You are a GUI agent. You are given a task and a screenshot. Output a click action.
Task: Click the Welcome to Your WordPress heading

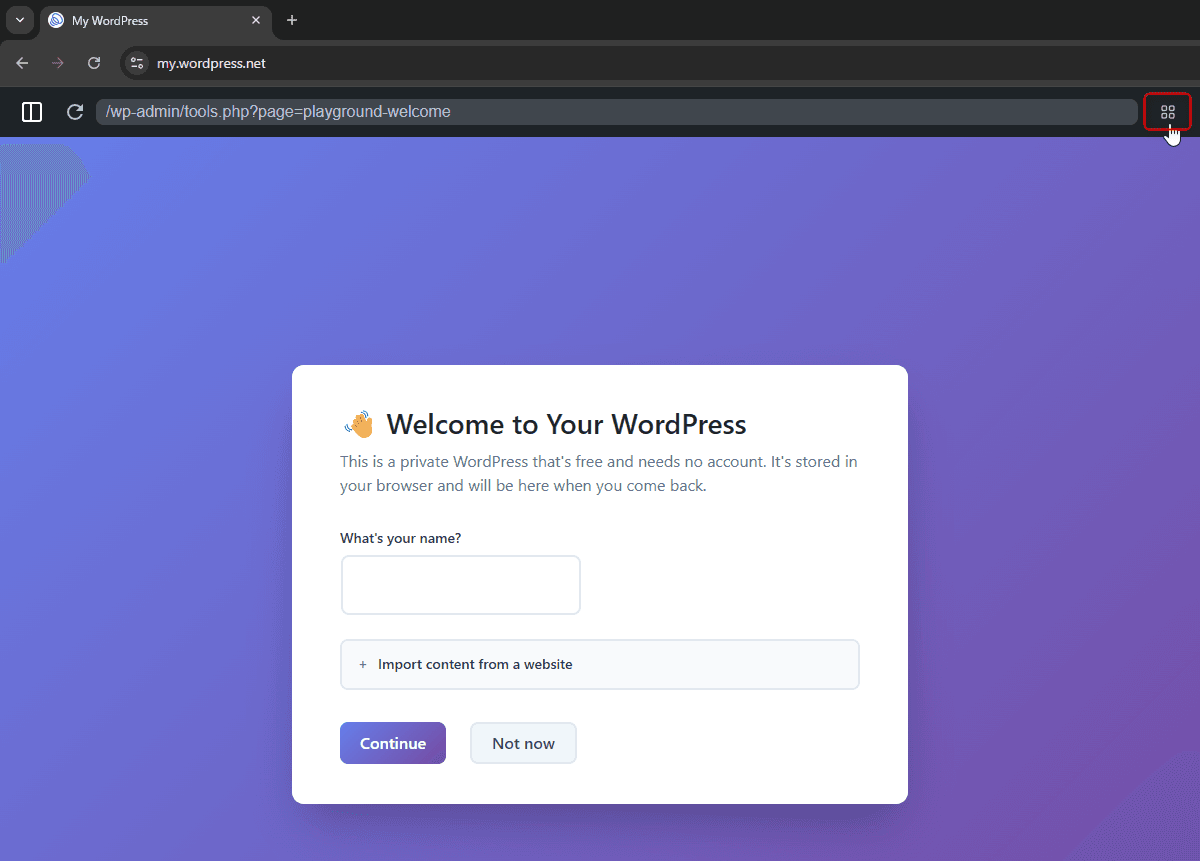tap(566, 425)
